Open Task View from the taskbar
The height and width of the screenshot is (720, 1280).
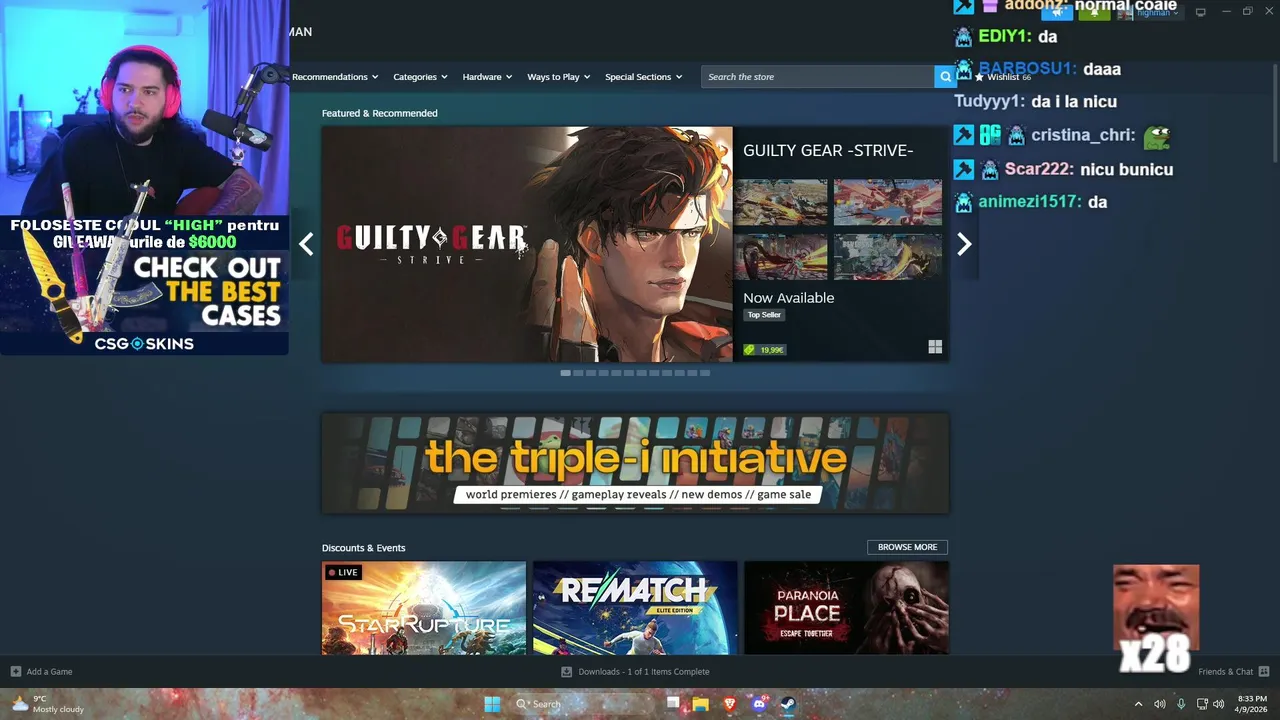pos(673,704)
